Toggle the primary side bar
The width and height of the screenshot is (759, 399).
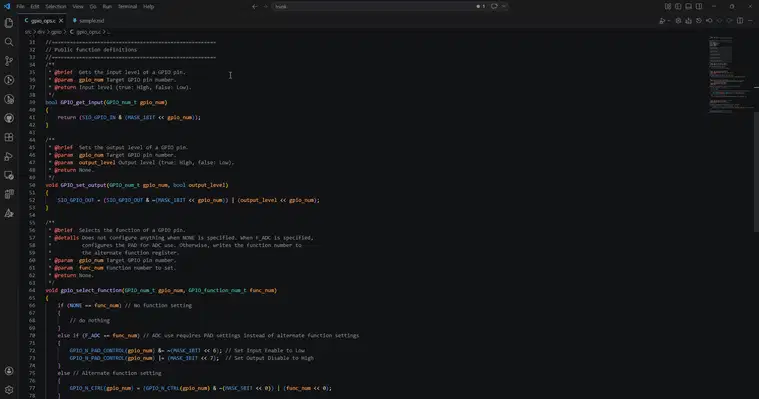(x=678, y=6)
